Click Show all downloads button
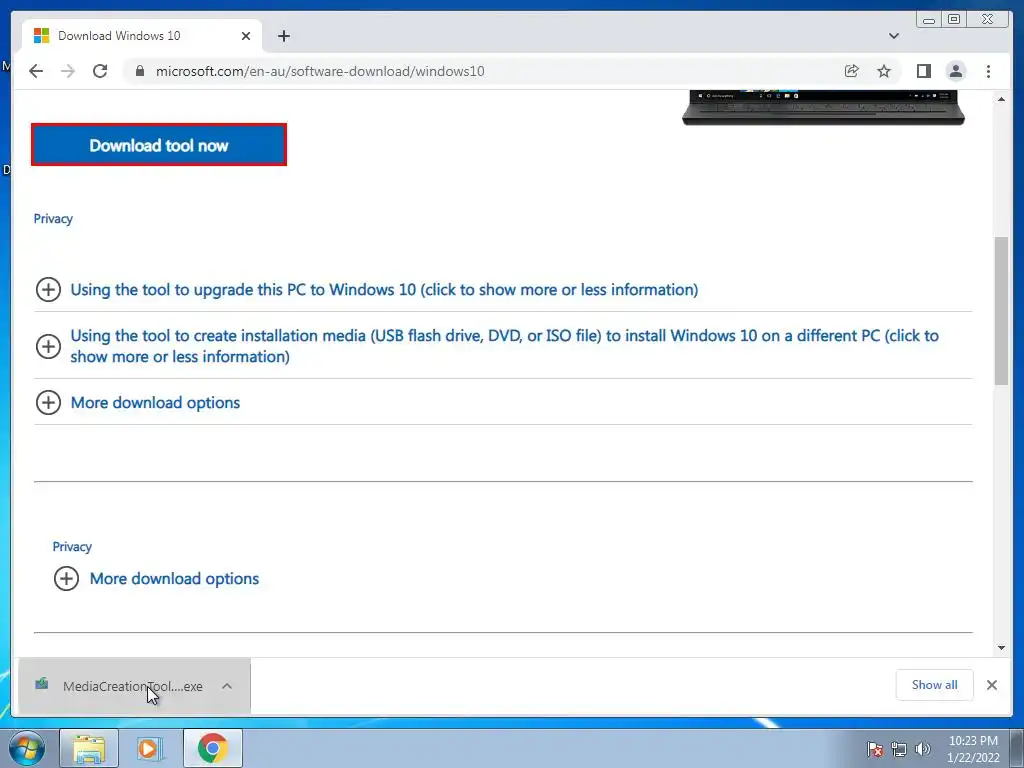The width and height of the screenshot is (1024, 768). click(935, 685)
